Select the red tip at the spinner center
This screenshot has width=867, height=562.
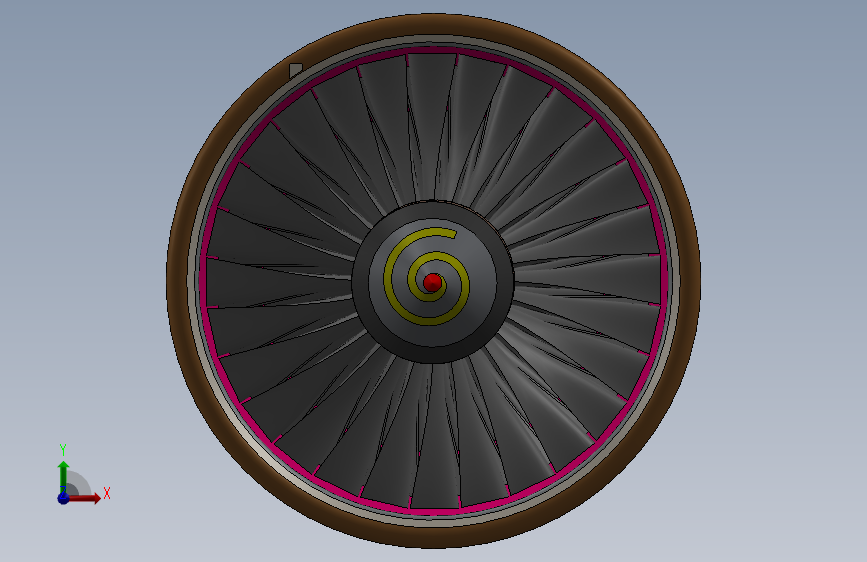tap(432, 283)
